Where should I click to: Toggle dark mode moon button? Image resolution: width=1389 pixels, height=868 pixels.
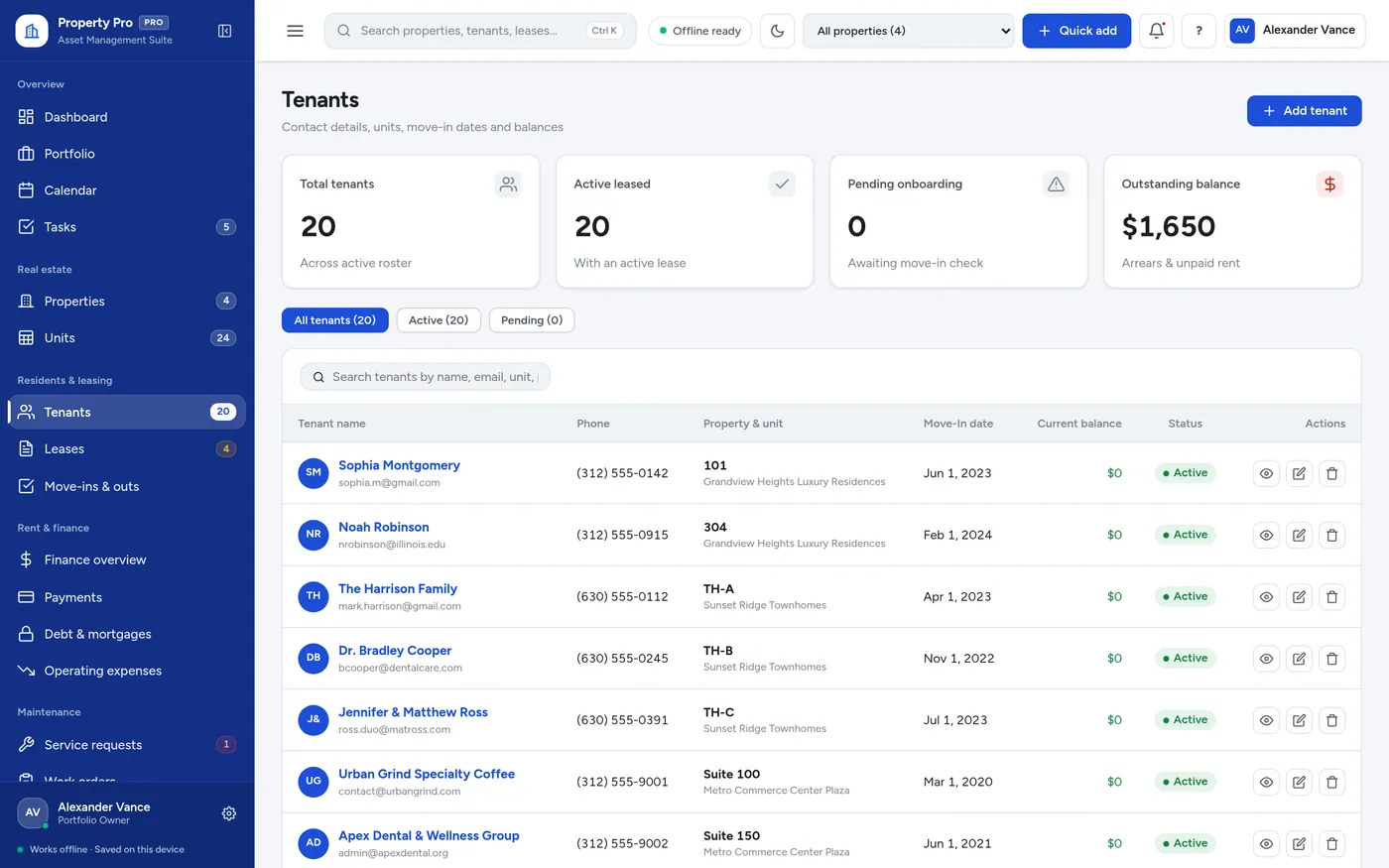click(x=777, y=31)
